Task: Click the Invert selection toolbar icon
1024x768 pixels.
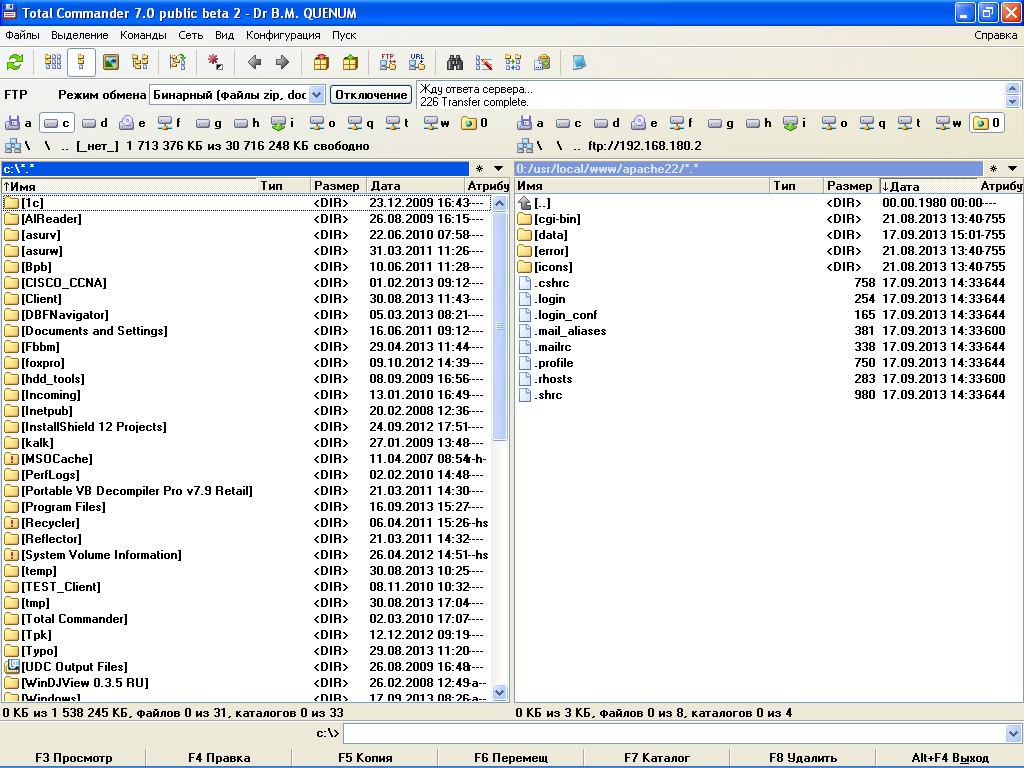Action: click(x=177, y=63)
